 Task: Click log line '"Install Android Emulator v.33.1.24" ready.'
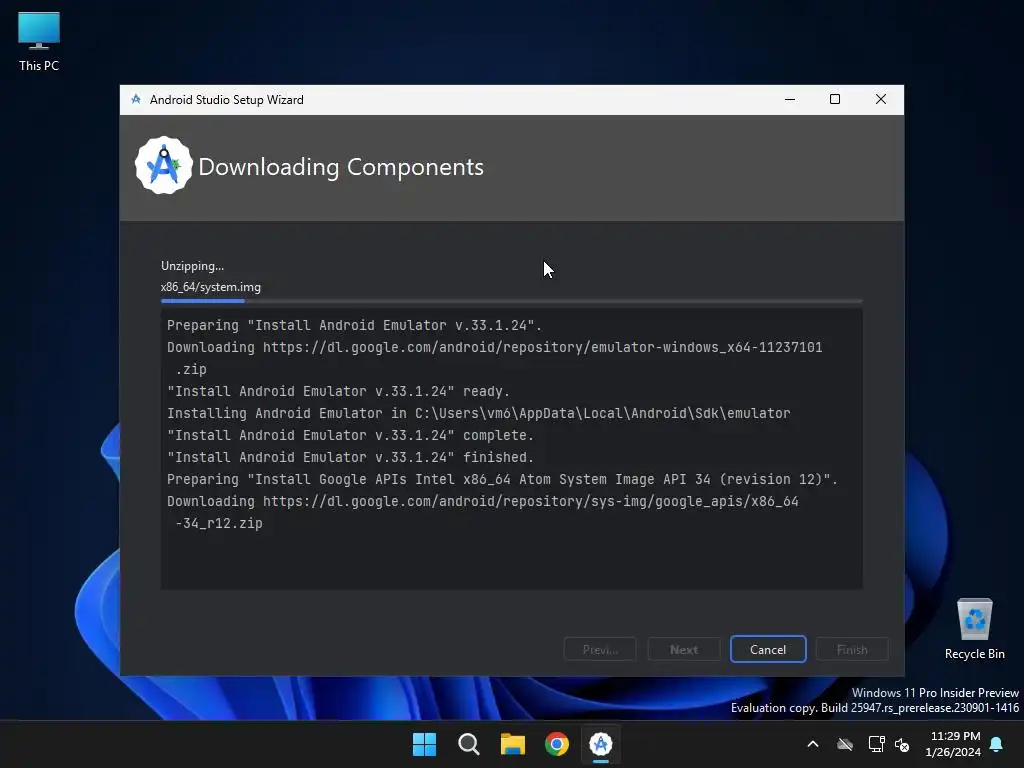(x=338, y=391)
